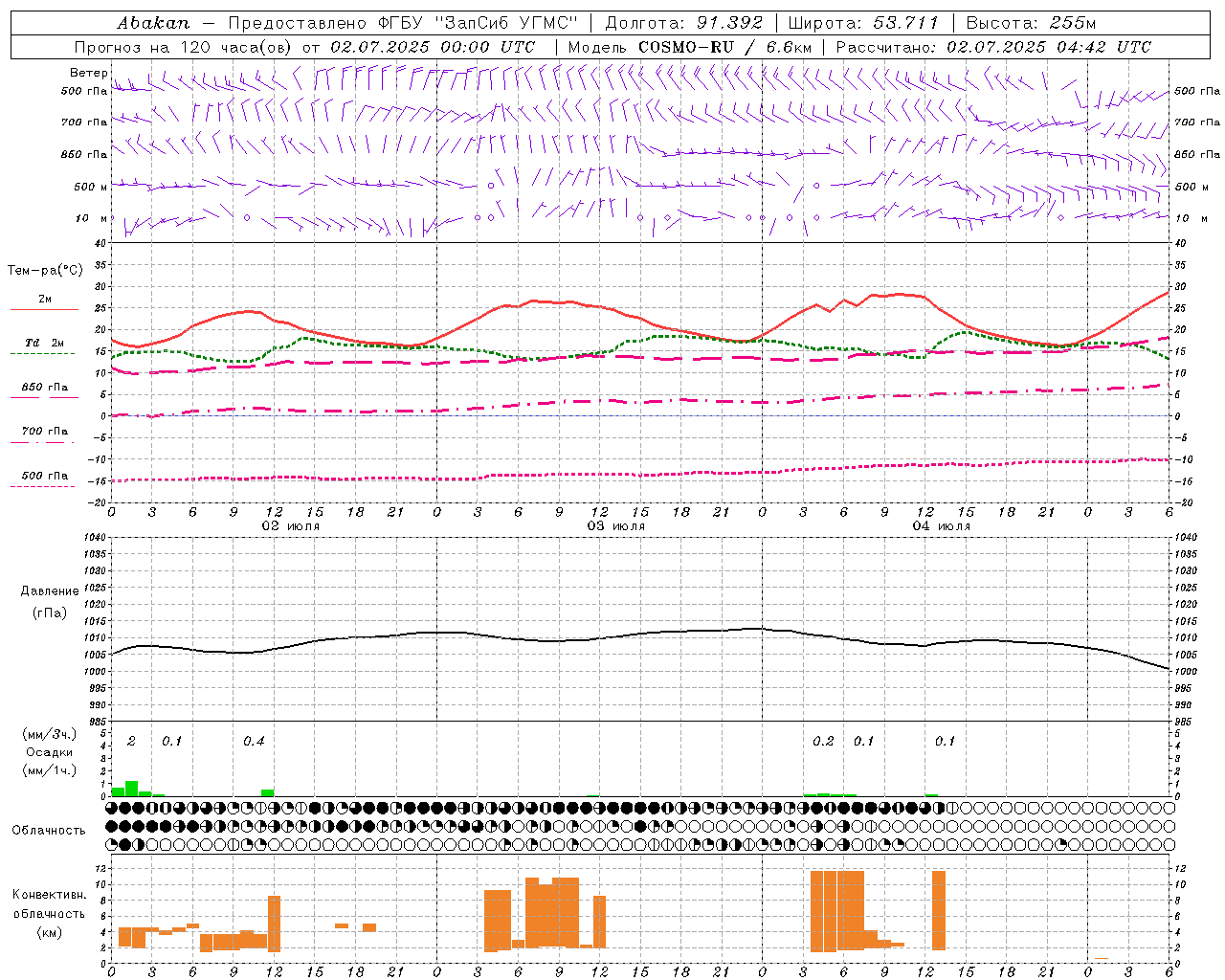Click the 0.4 precipitation total

point(254,742)
